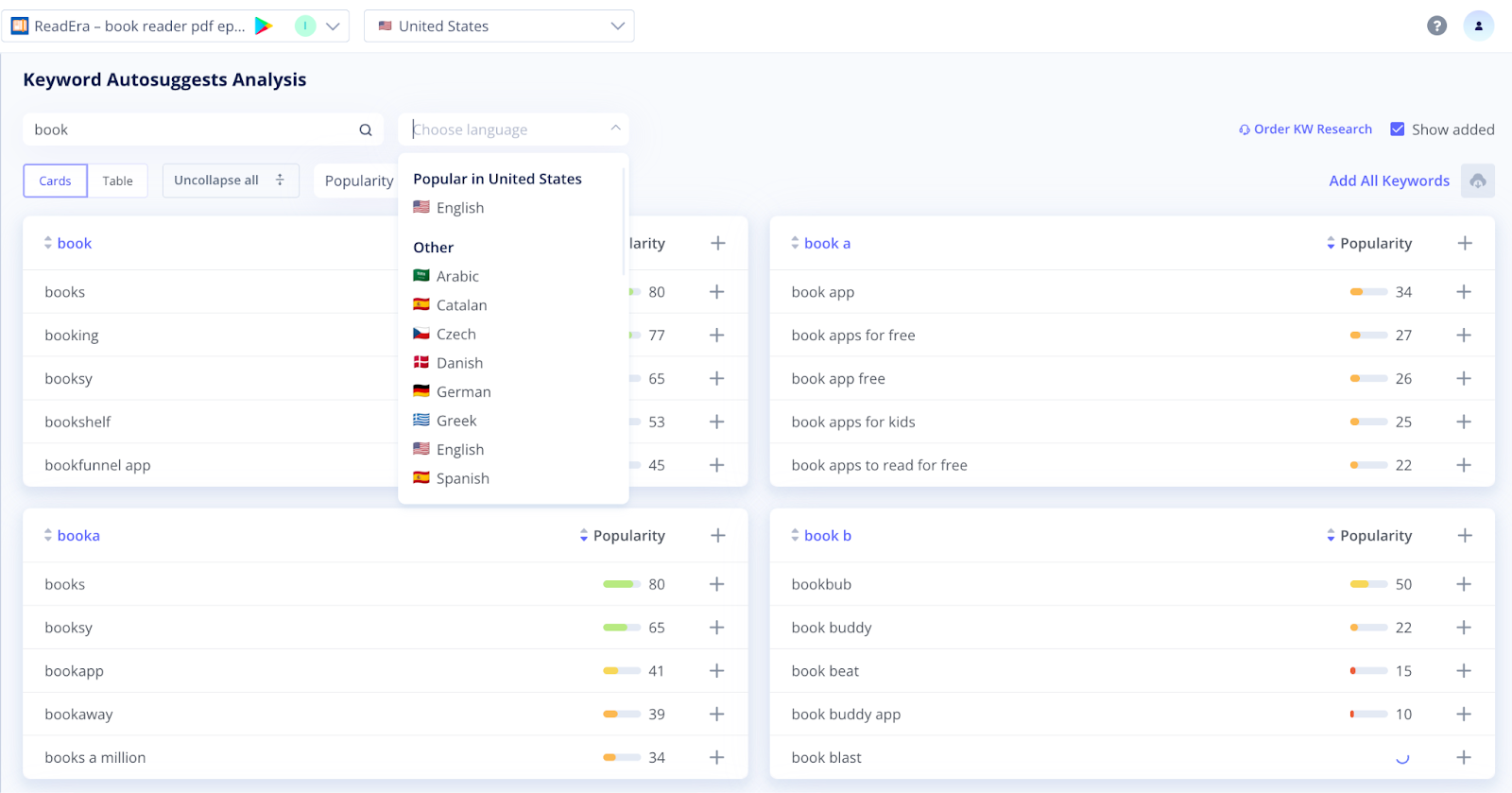Viewport: 1512px width, 793px height.
Task: Switch to Cards view
Action: 55,181
